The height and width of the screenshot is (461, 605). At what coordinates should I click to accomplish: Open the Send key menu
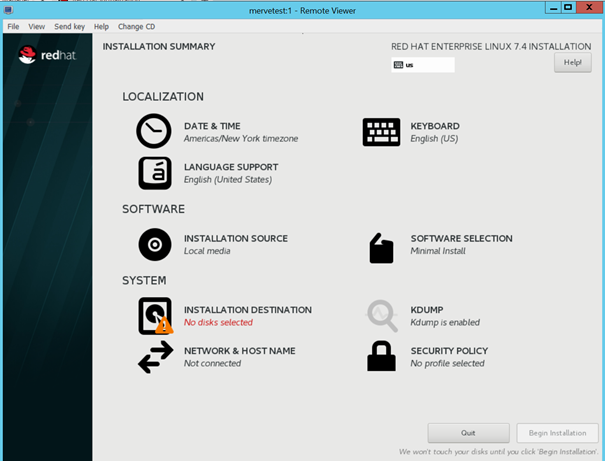(x=69, y=27)
